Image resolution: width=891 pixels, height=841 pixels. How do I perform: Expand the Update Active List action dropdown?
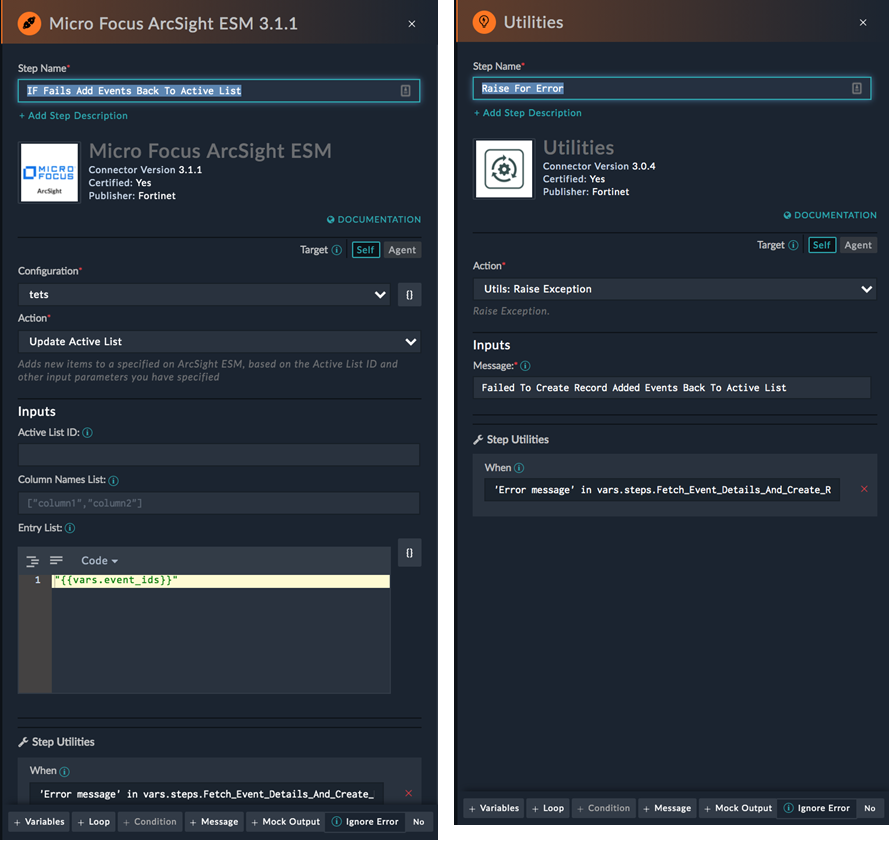218,342
